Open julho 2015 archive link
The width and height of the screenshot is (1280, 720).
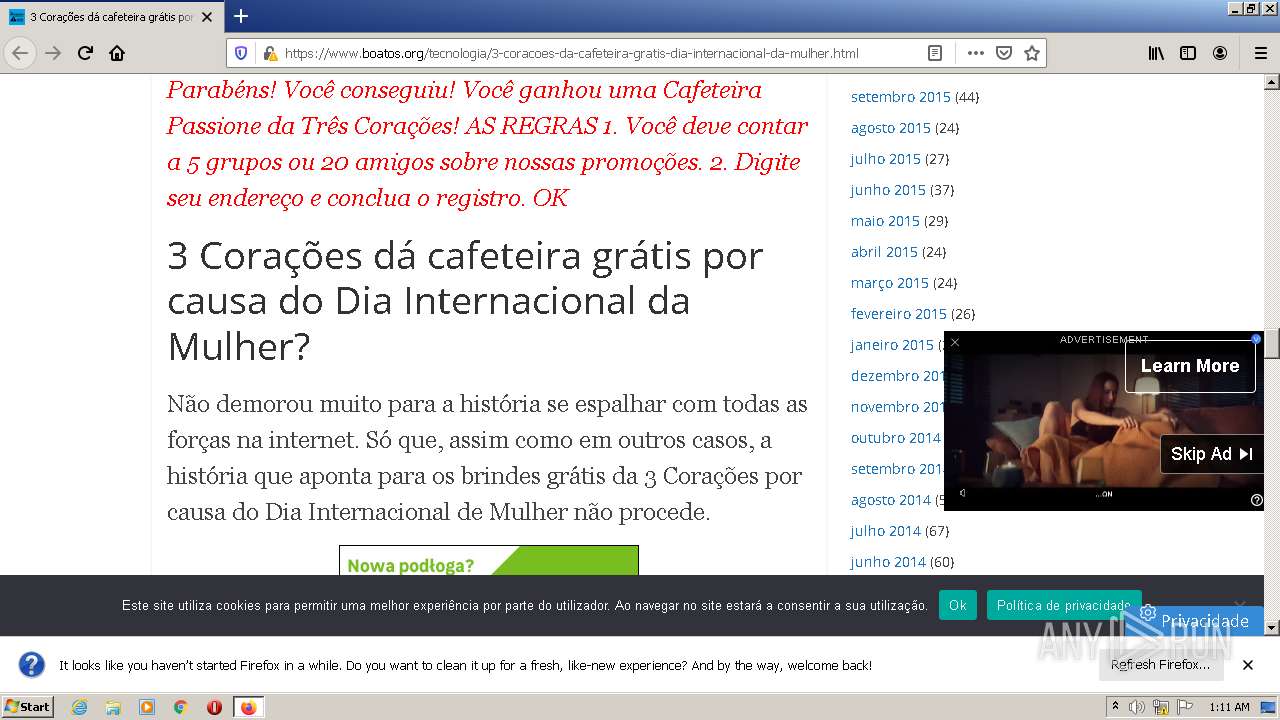[x=885, y=159]
